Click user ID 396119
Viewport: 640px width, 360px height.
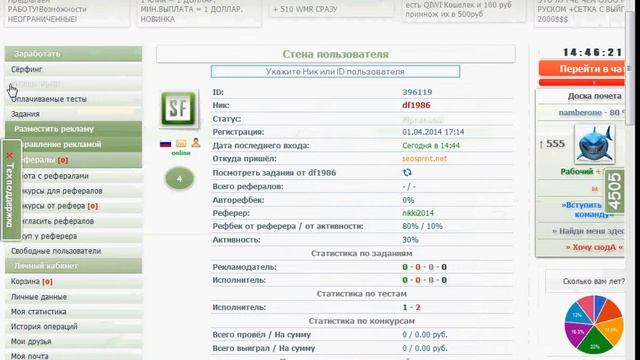pos(417,92)
